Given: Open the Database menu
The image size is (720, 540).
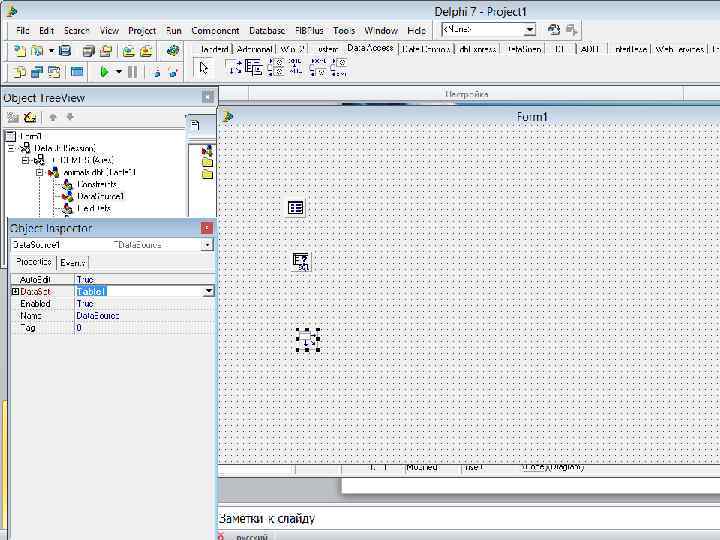Looking at the screenshot, I should pos(267,31).
